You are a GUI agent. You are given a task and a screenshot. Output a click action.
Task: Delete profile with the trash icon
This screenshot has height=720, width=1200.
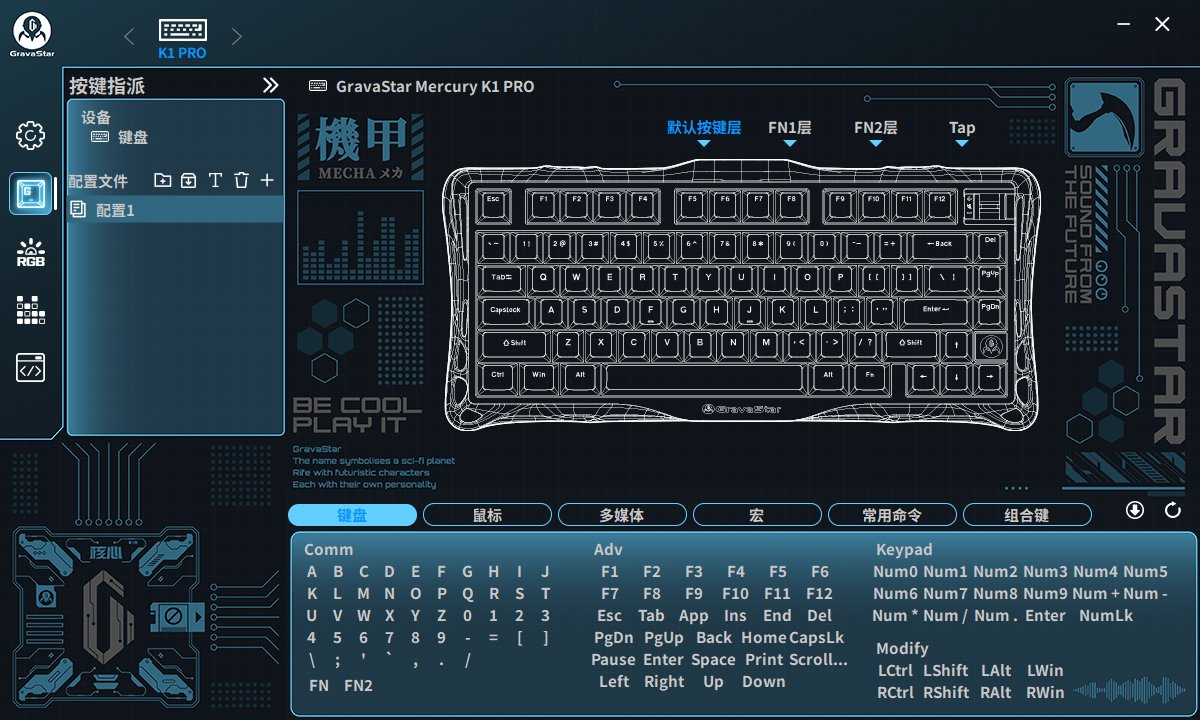tap(241, 180)
